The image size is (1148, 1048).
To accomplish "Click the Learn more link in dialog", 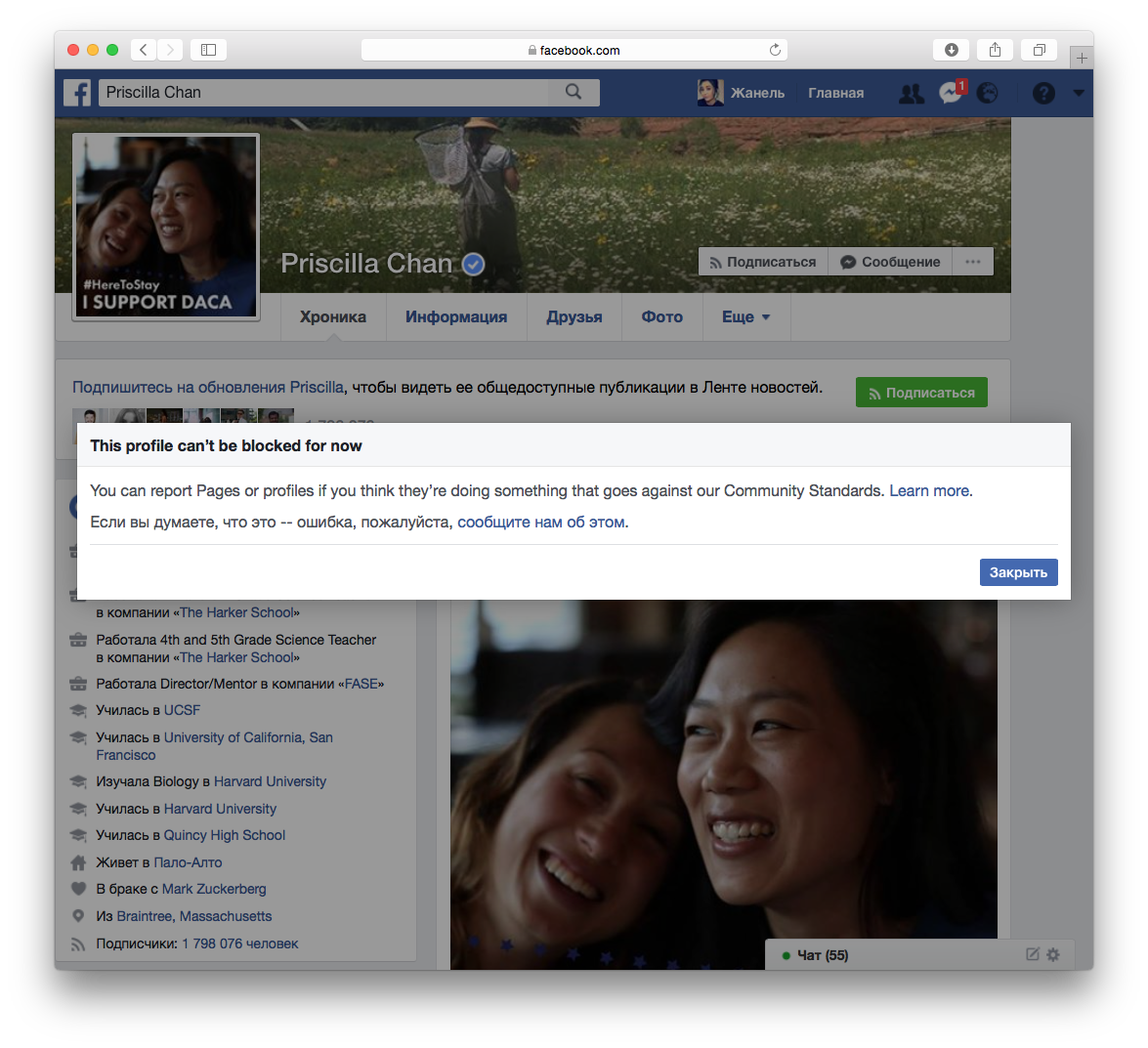I will (929, 491).
